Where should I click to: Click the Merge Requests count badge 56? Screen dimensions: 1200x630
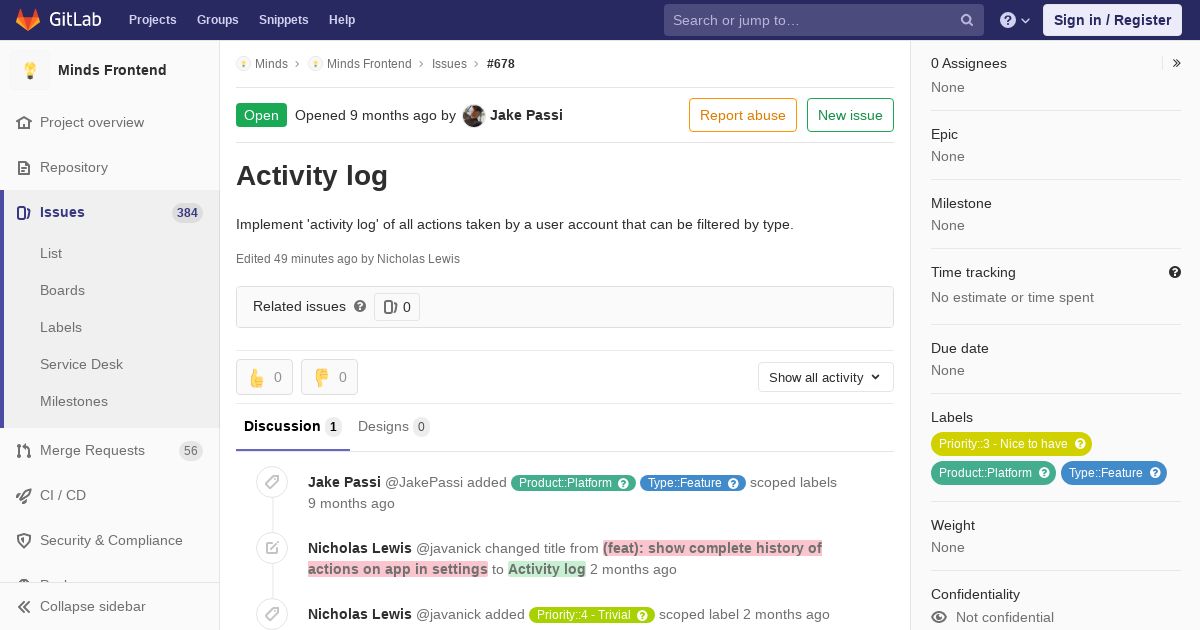tap(191, 451)
